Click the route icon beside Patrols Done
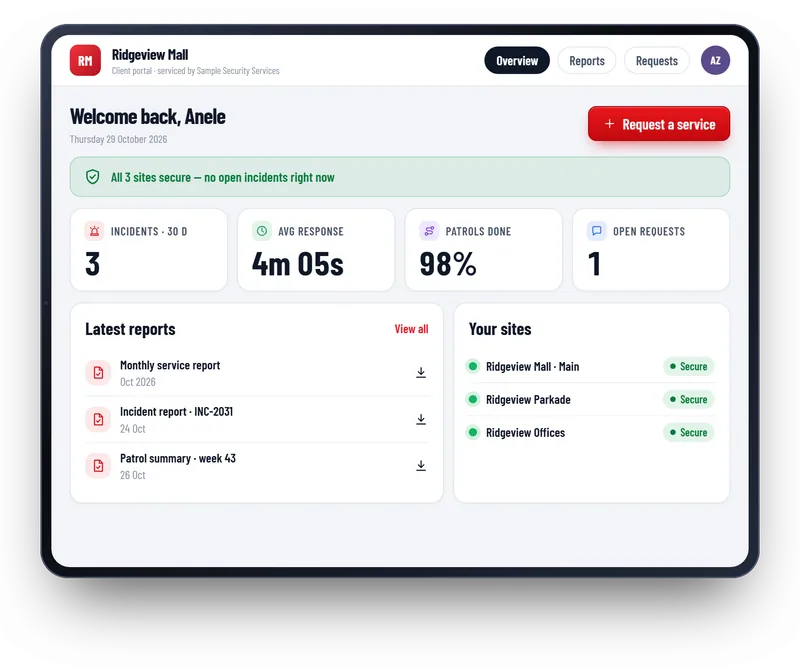Image resolution: width=800 pixels, height=670 pixels. pyautogui.click(x=429, y=231)
